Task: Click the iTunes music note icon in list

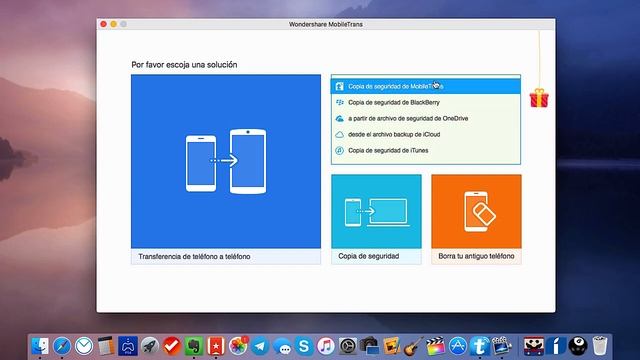Action: 340,150
